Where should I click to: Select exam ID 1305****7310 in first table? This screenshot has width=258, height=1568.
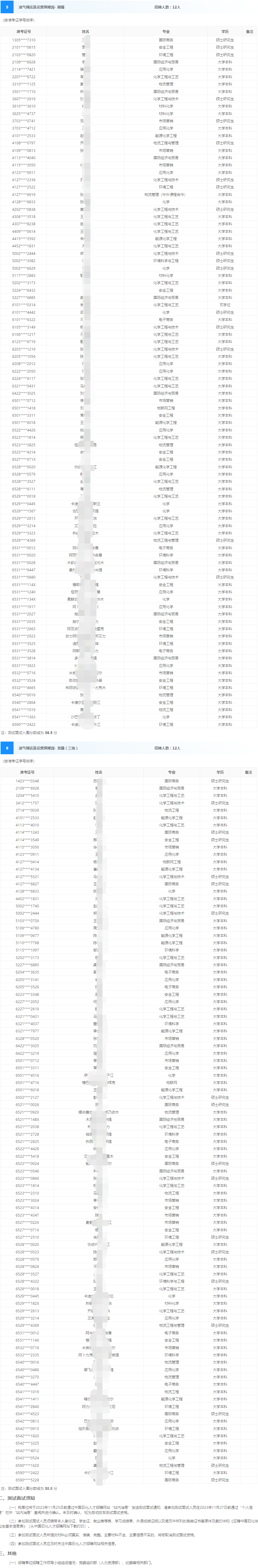(x=24, y=40)
